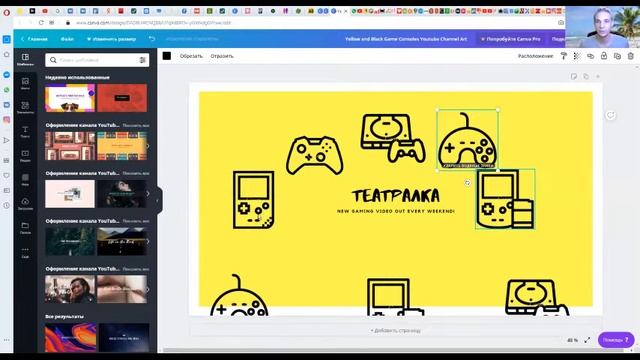Click the duplicate icon in toolbar
This screenshot has height=360, width=640.
click(x=617, y=56)
